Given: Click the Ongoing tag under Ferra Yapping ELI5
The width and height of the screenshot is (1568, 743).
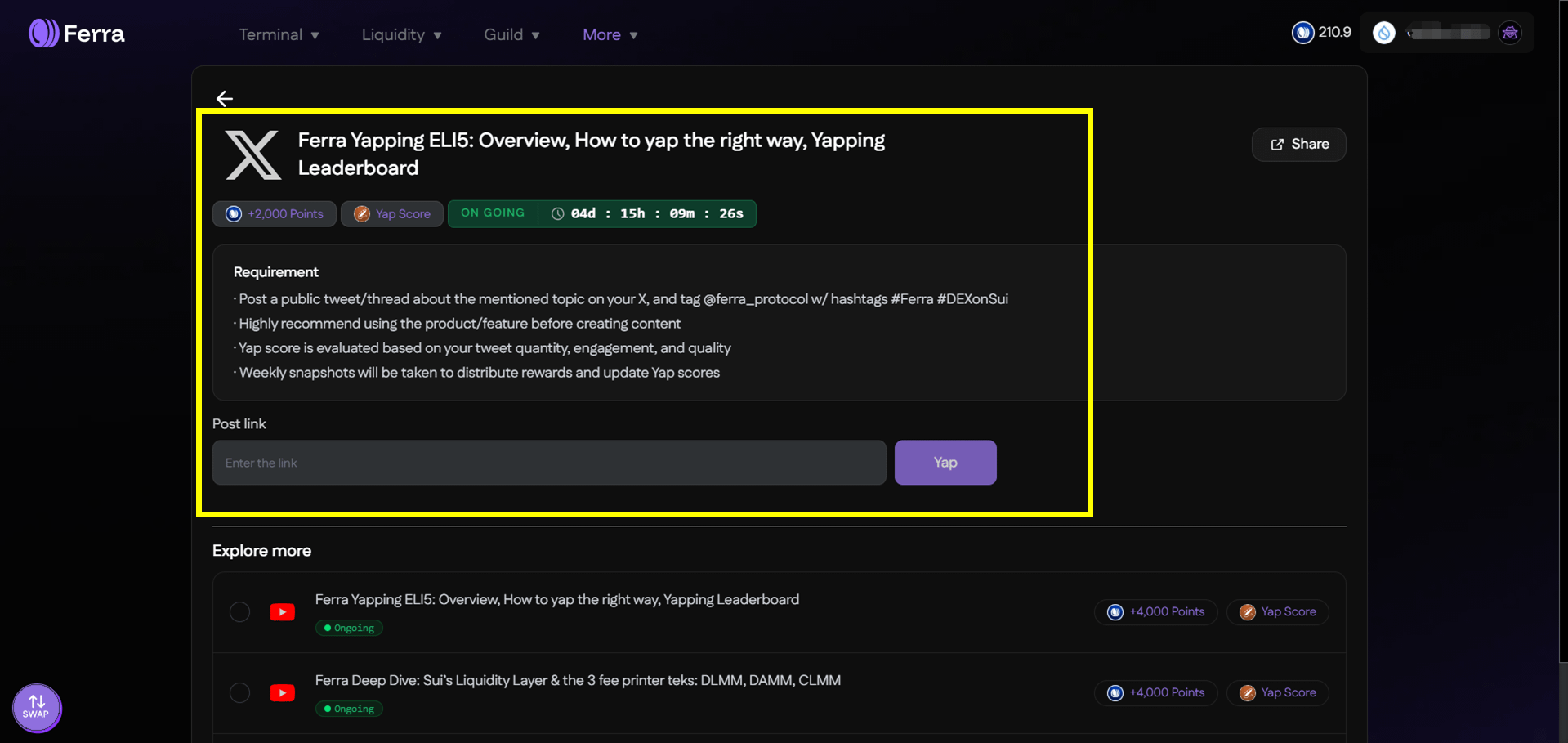Looking at the screenshot, I should click(x=349, y=628).
